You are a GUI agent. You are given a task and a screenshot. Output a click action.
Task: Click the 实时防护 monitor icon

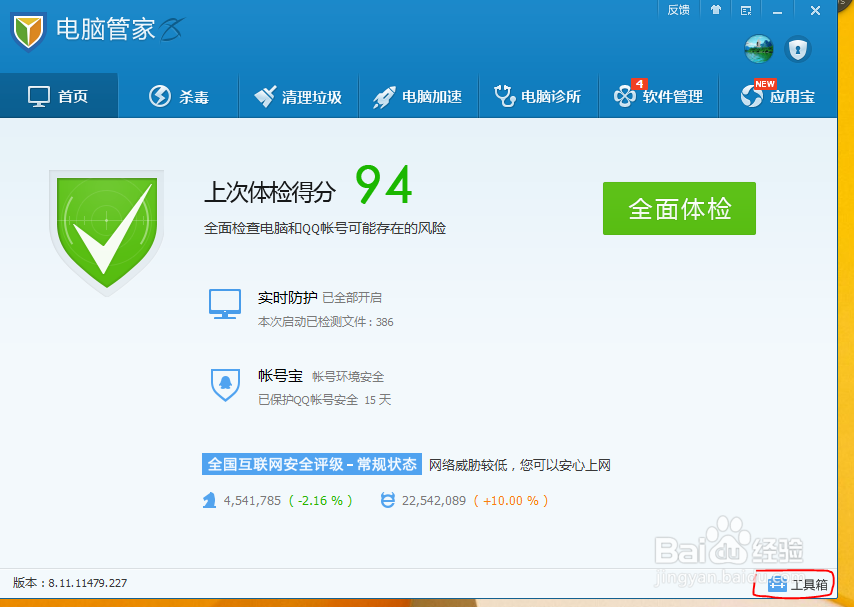tap(224, 304)
